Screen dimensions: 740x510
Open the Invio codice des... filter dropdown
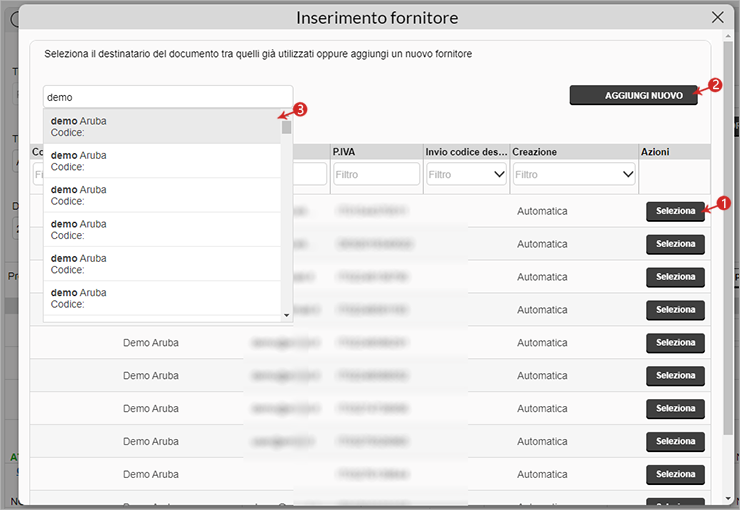(x=466, y=174)
